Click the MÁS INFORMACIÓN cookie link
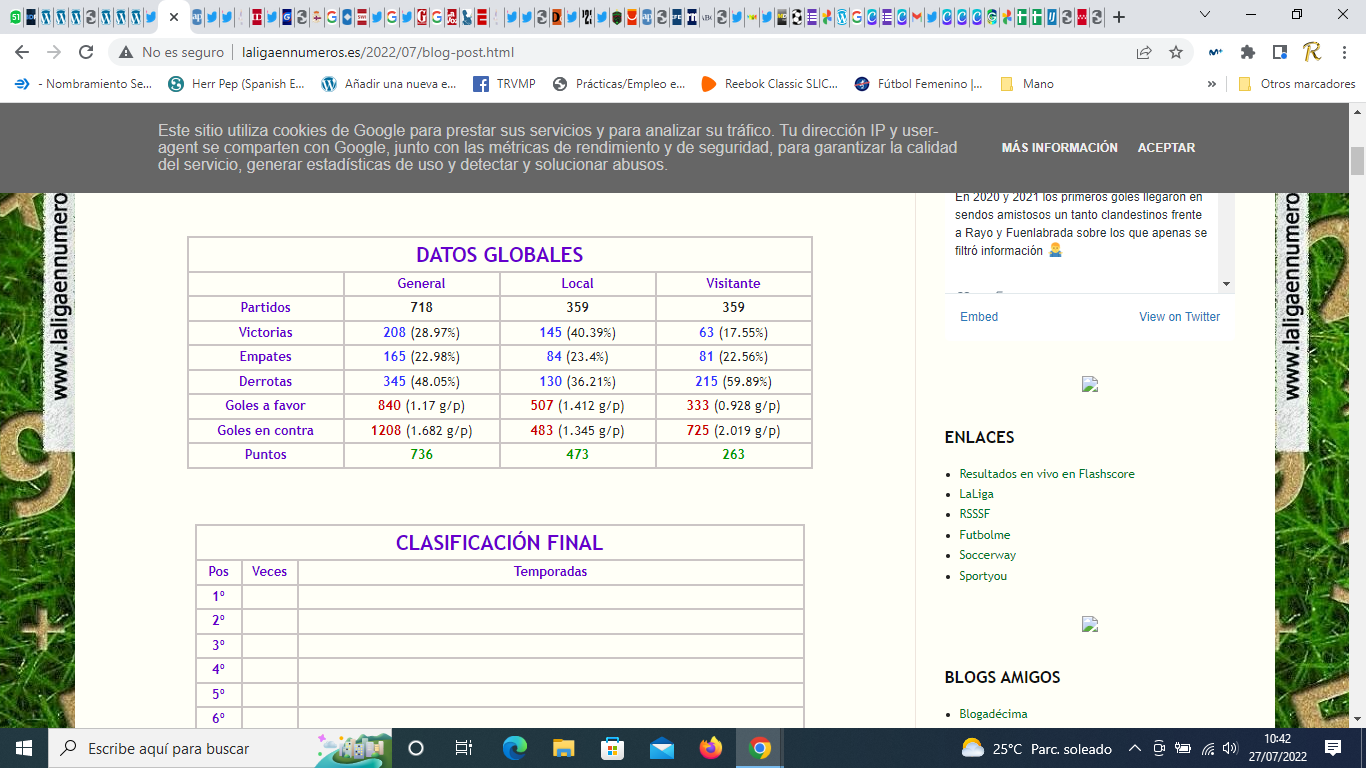 (1059, 147)
